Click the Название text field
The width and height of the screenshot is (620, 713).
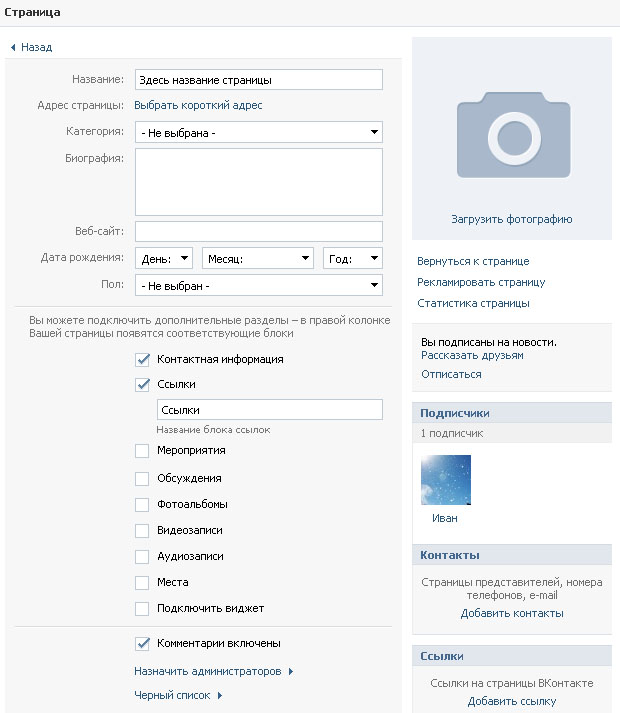coord(259,80)
